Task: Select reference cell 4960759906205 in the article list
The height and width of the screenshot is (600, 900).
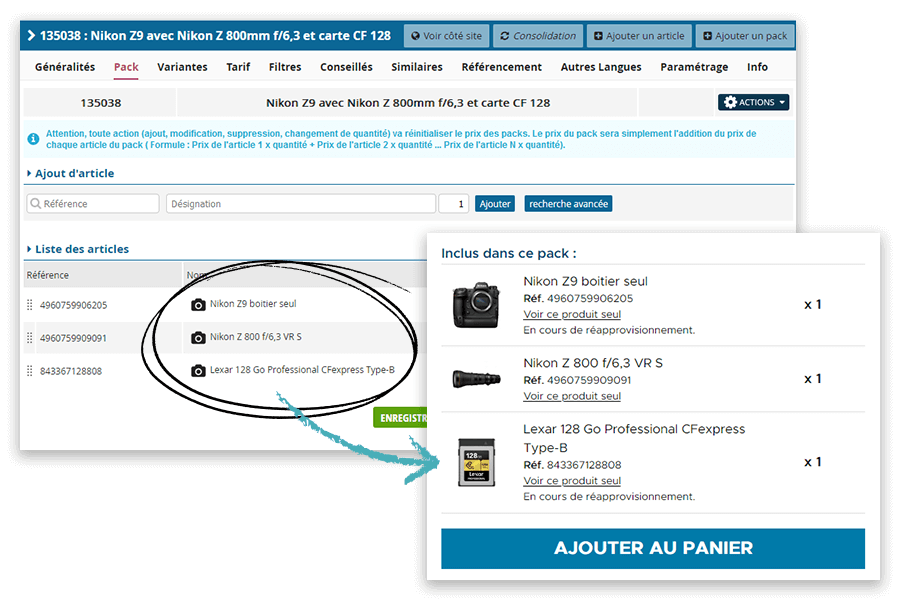Action: (x=73, y=305)
